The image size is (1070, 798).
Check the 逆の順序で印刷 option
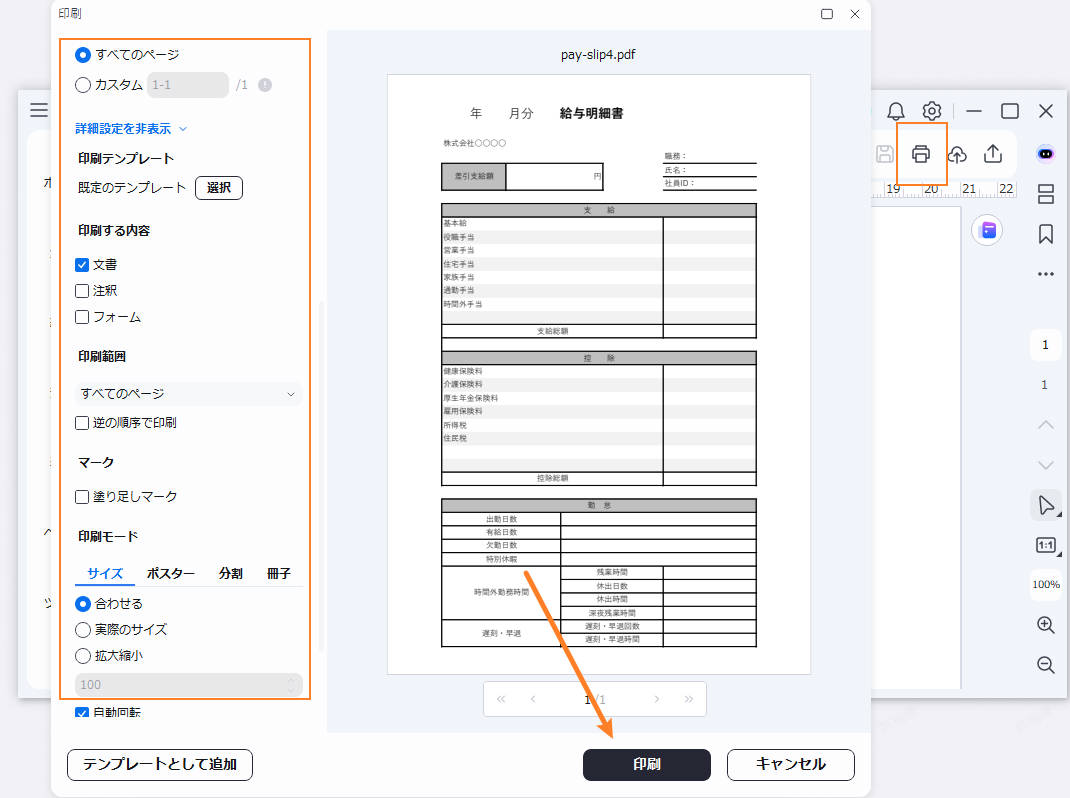(83, 422)
